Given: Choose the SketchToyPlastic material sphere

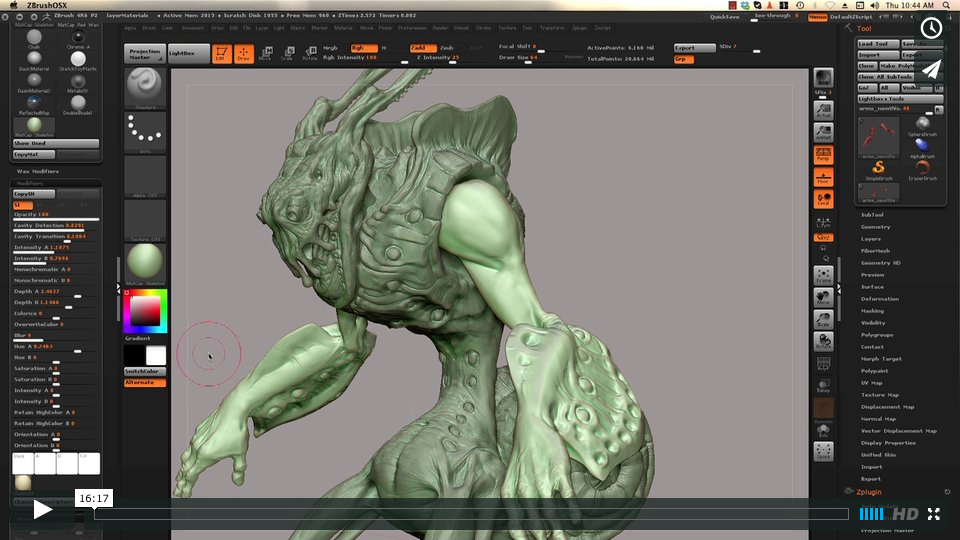Looking at the screenshot, I should click(x=78, y=61).
